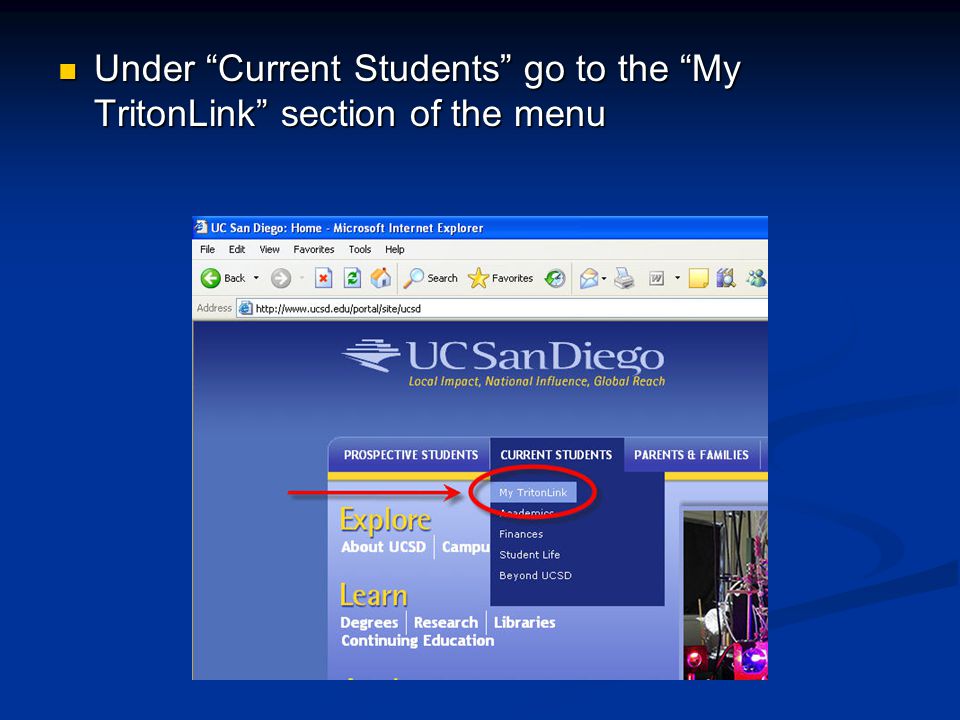
Task: Click Beyond UCSD in the menu
Action: tap(536, 576)
